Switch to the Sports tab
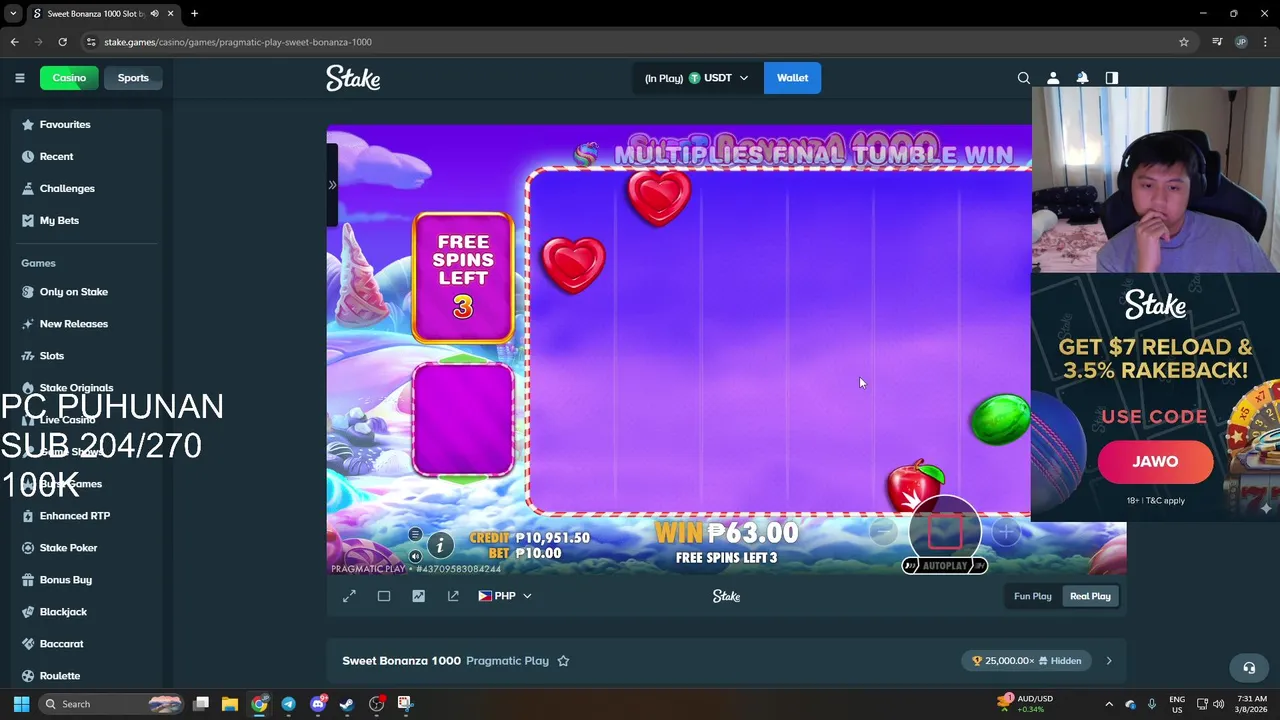This screenshot has width=1280, height=720. [133, 78]
